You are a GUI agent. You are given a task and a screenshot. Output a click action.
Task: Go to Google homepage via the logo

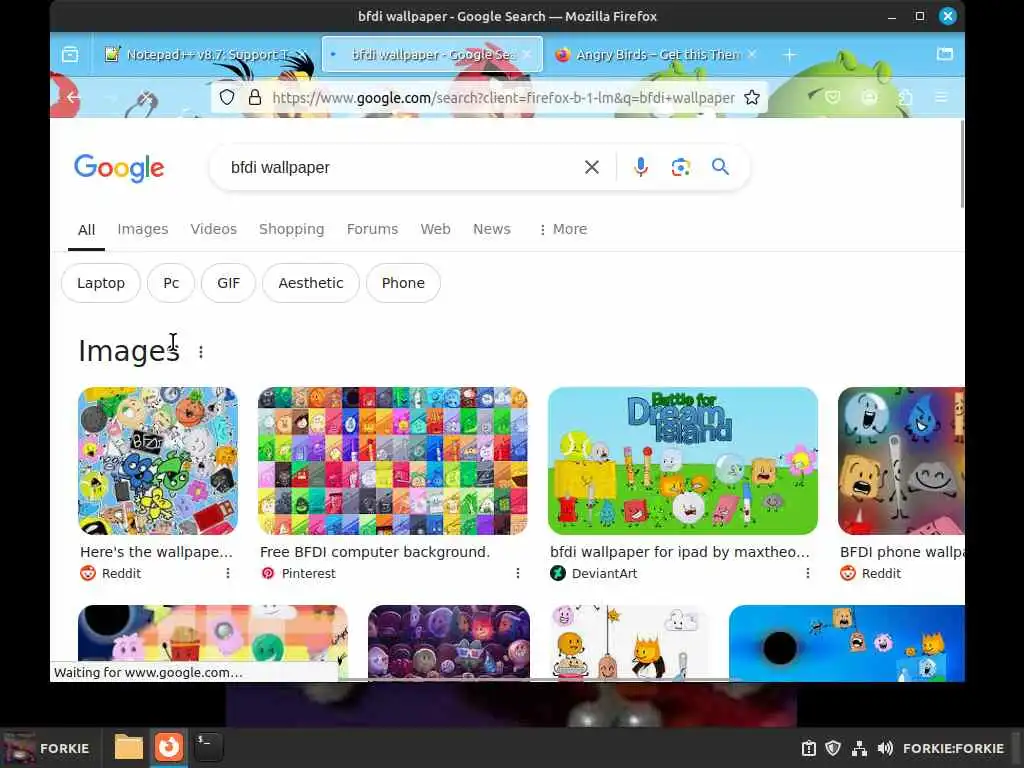click(x=119, y=168)
